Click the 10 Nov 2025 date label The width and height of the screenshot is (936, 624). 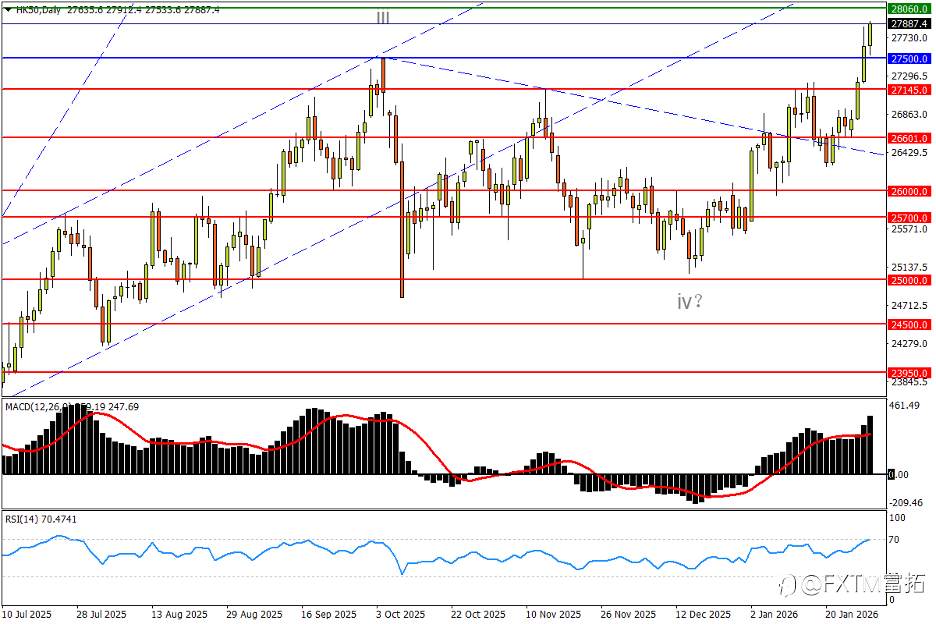(x=553, y=614)
